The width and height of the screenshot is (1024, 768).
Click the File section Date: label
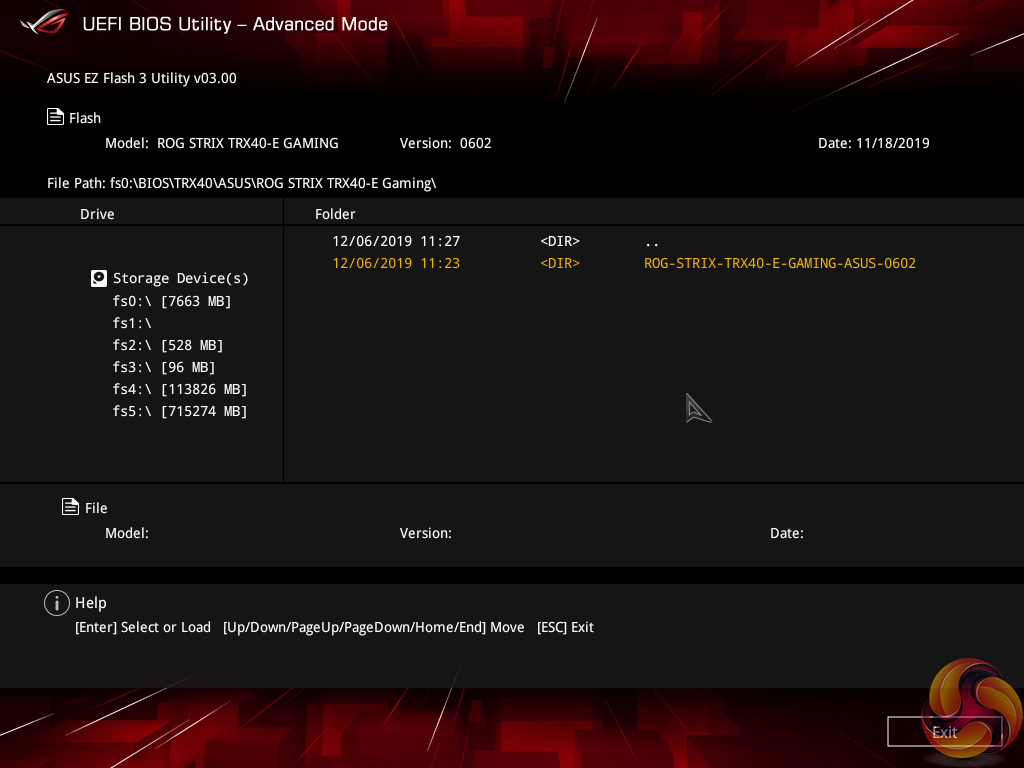[787, 533]
